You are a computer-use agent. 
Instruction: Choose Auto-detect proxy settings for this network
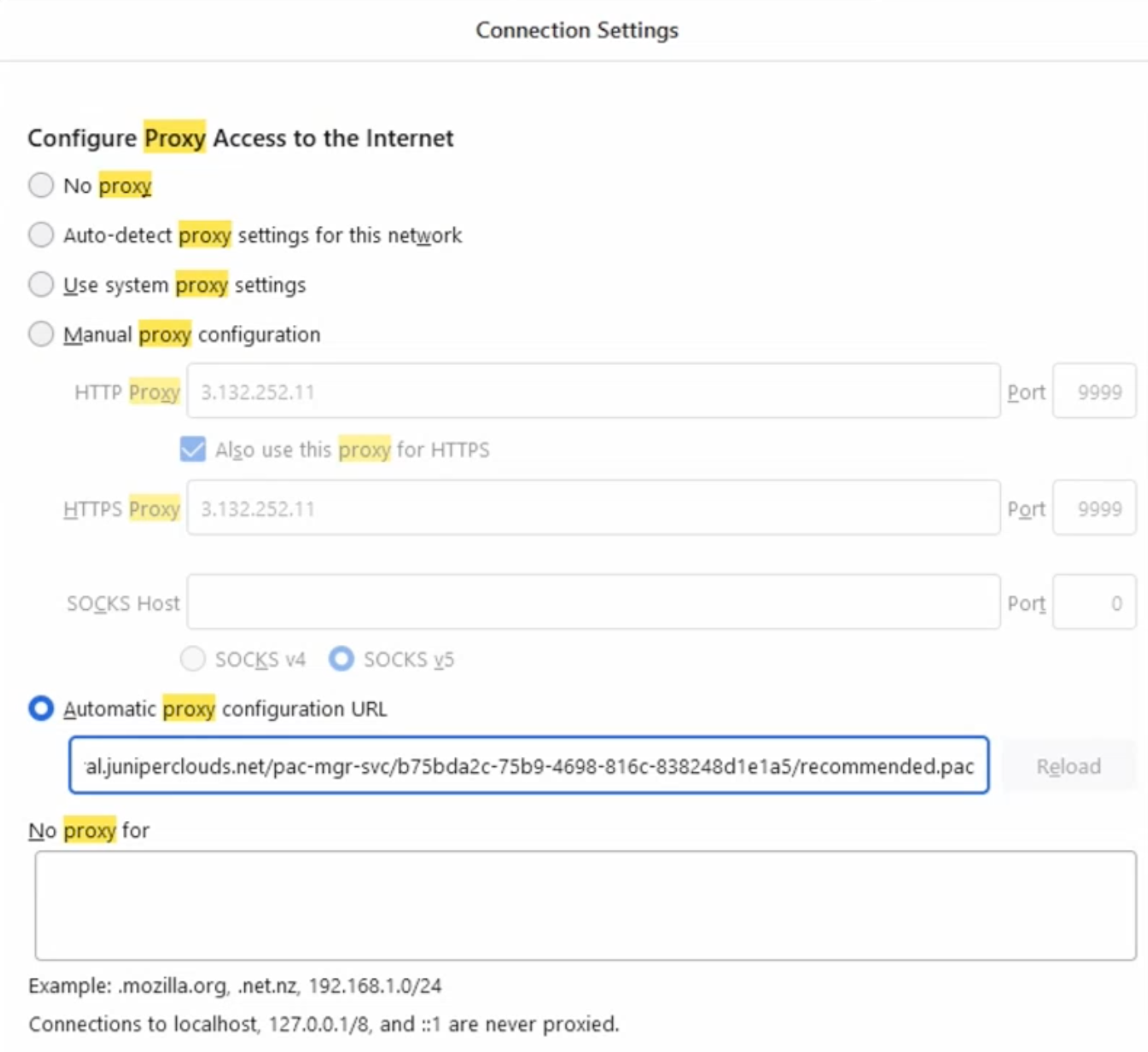(41, 235)
